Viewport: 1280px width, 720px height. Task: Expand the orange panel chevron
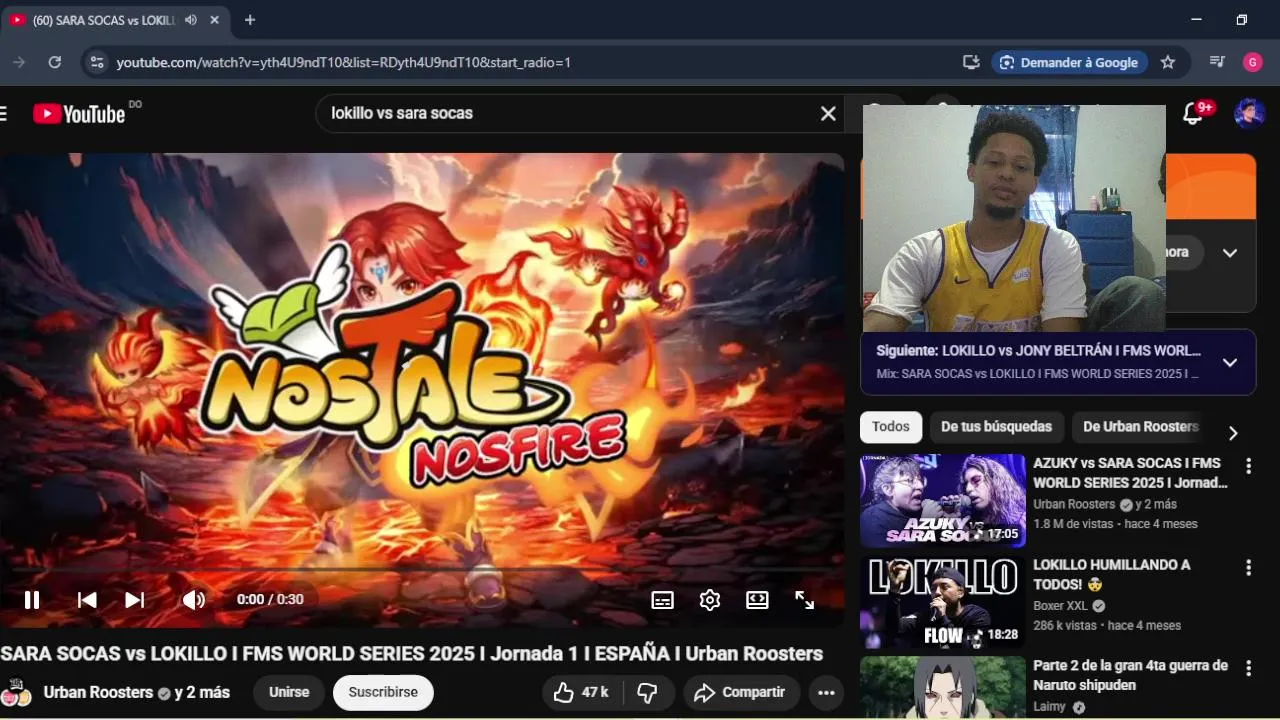[x=1230, y=252]
